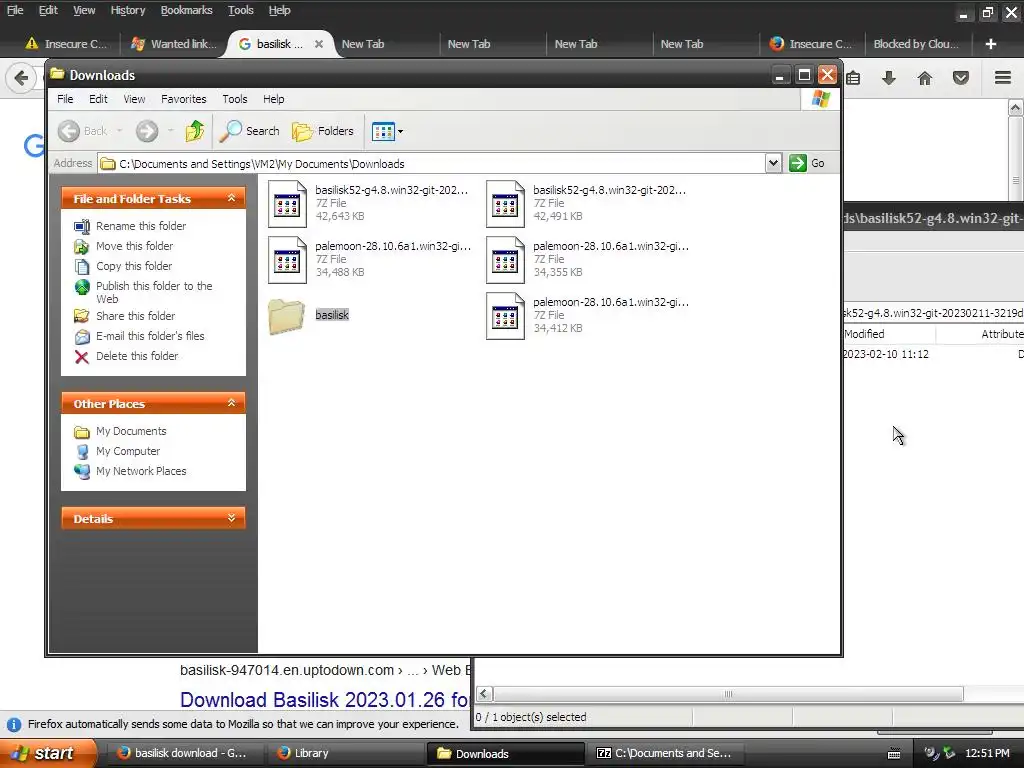
Task: Toggle the Folders pane button
Action: (323, 131)
